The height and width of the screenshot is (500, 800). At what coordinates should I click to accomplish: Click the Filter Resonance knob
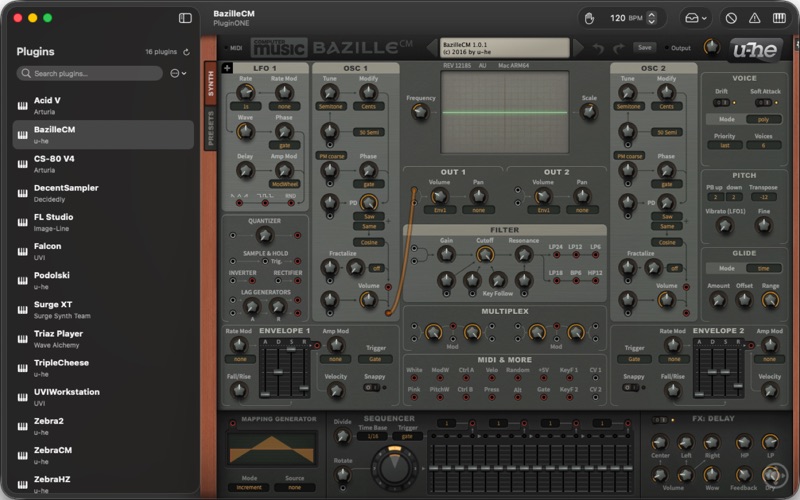click(x=523, y=254)
